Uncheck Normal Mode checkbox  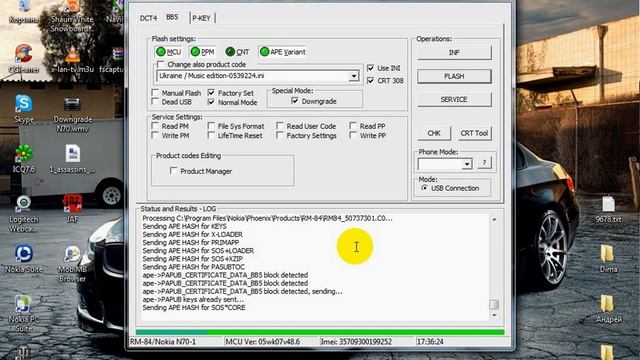point(211,102)
